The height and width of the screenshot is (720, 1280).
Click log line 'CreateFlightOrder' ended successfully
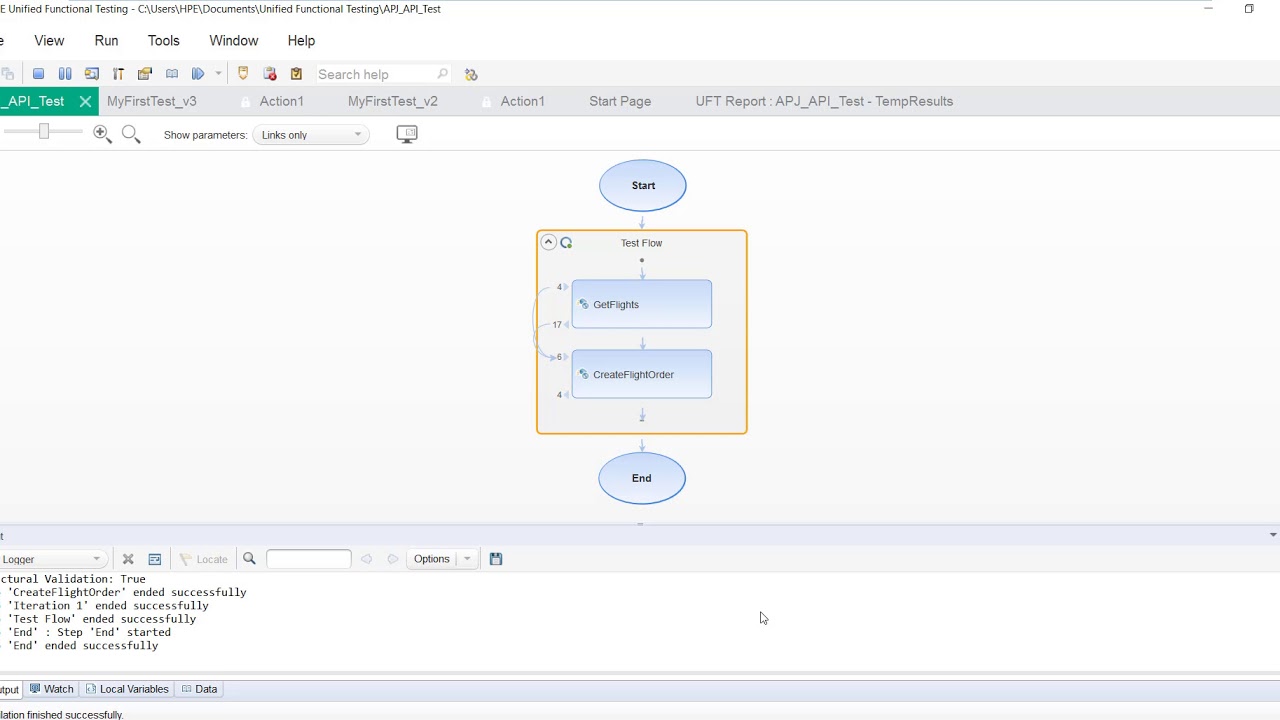pos(127,592)
